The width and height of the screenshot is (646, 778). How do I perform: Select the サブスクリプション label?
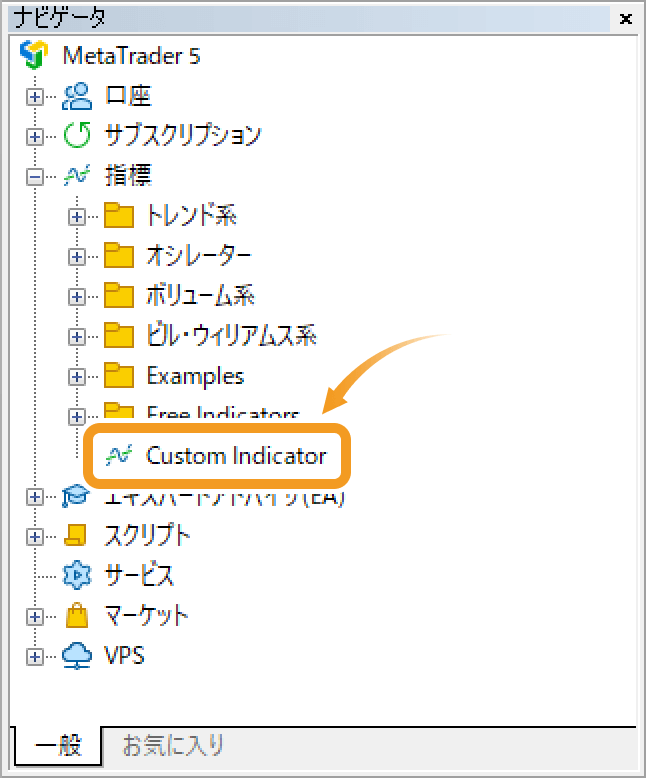click(x=183, y=135)
